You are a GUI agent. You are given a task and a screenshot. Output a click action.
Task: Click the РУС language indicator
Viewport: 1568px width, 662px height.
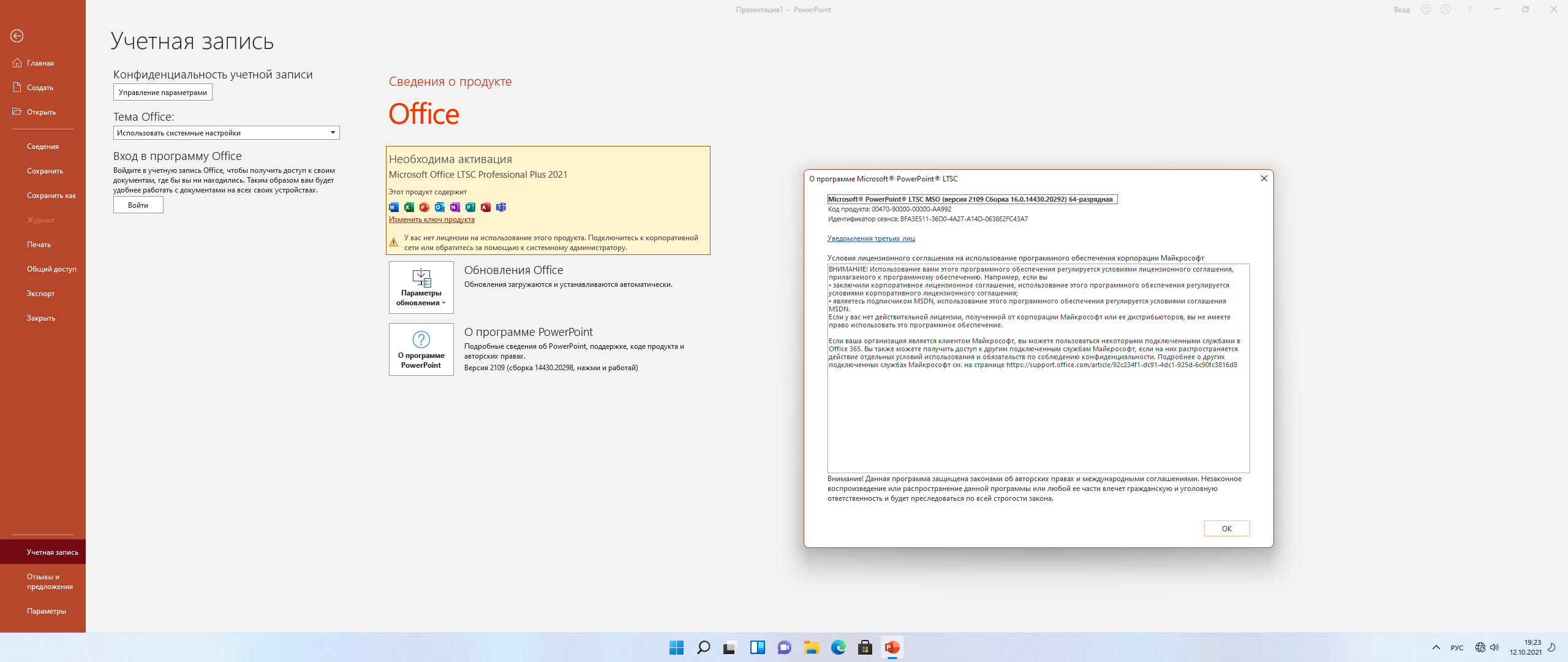[x=1457, y=648]
